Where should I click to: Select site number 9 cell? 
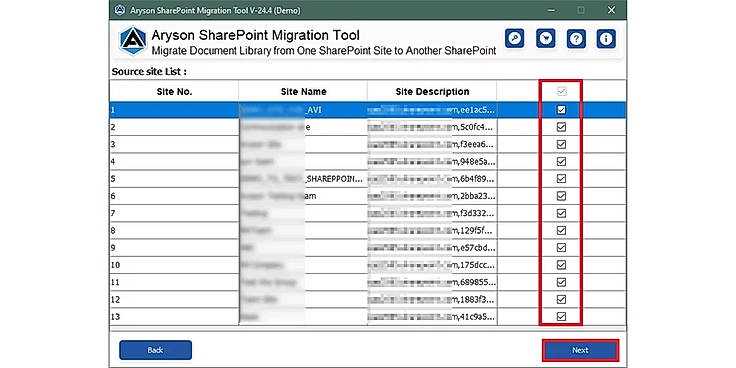point(174,248)
